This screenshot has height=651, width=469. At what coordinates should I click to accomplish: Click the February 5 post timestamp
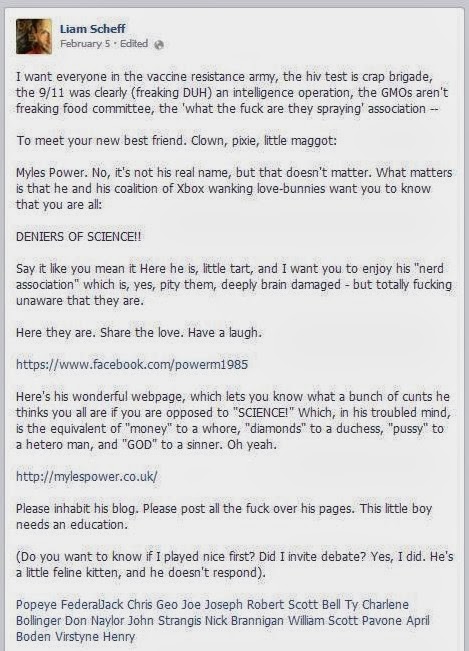tap(85, 44)
